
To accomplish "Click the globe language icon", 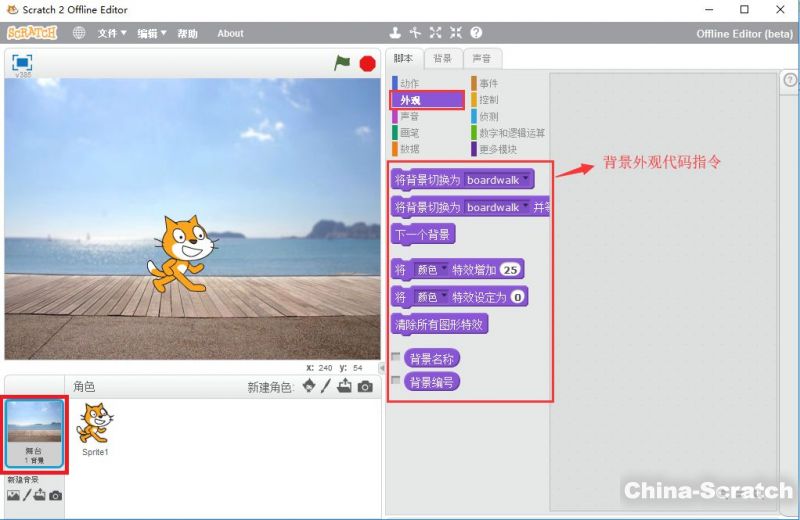I will pyautogui.click(x=79, y=33).
